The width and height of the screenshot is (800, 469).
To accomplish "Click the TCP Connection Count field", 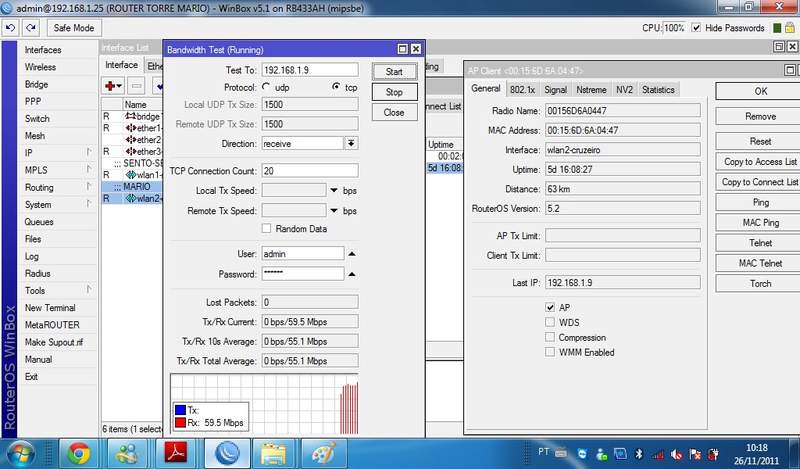I will coord(310,170).
